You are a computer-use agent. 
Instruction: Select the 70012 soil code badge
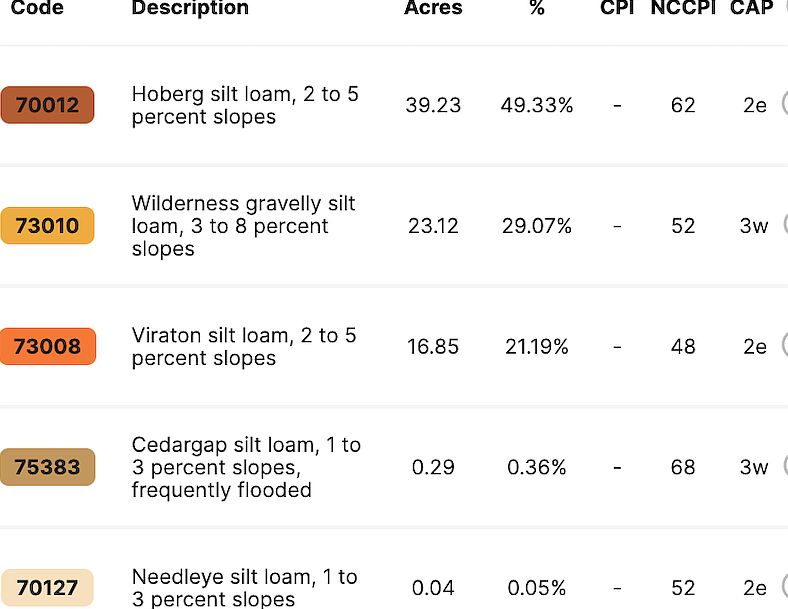click(x=47, y=105)
